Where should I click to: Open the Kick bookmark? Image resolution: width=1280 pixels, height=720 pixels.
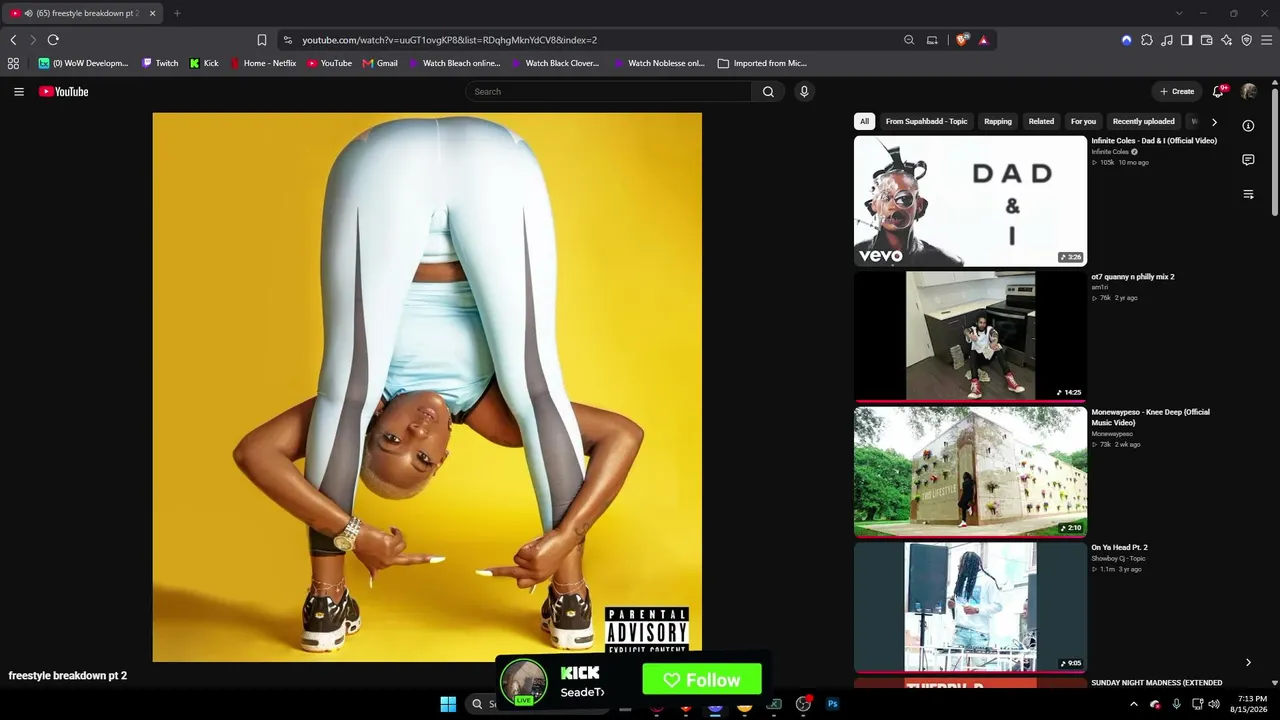point(204,63)
